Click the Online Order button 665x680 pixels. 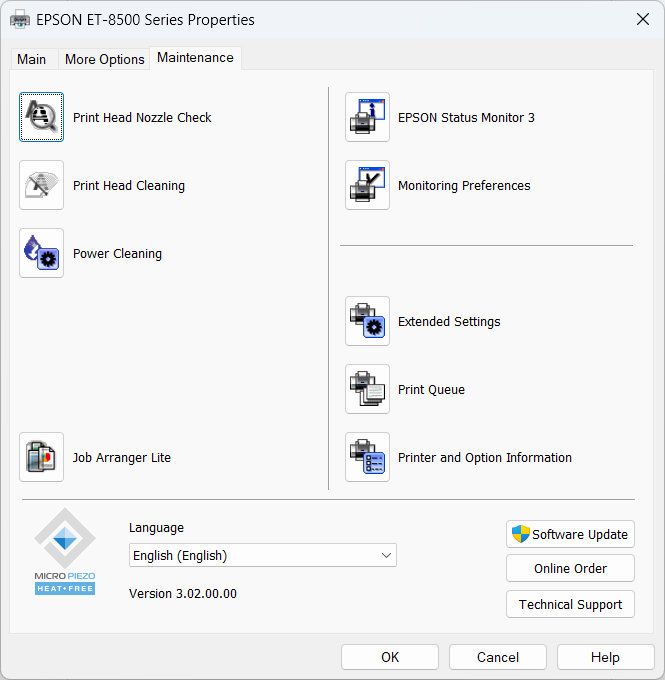(x=570, y=569)
